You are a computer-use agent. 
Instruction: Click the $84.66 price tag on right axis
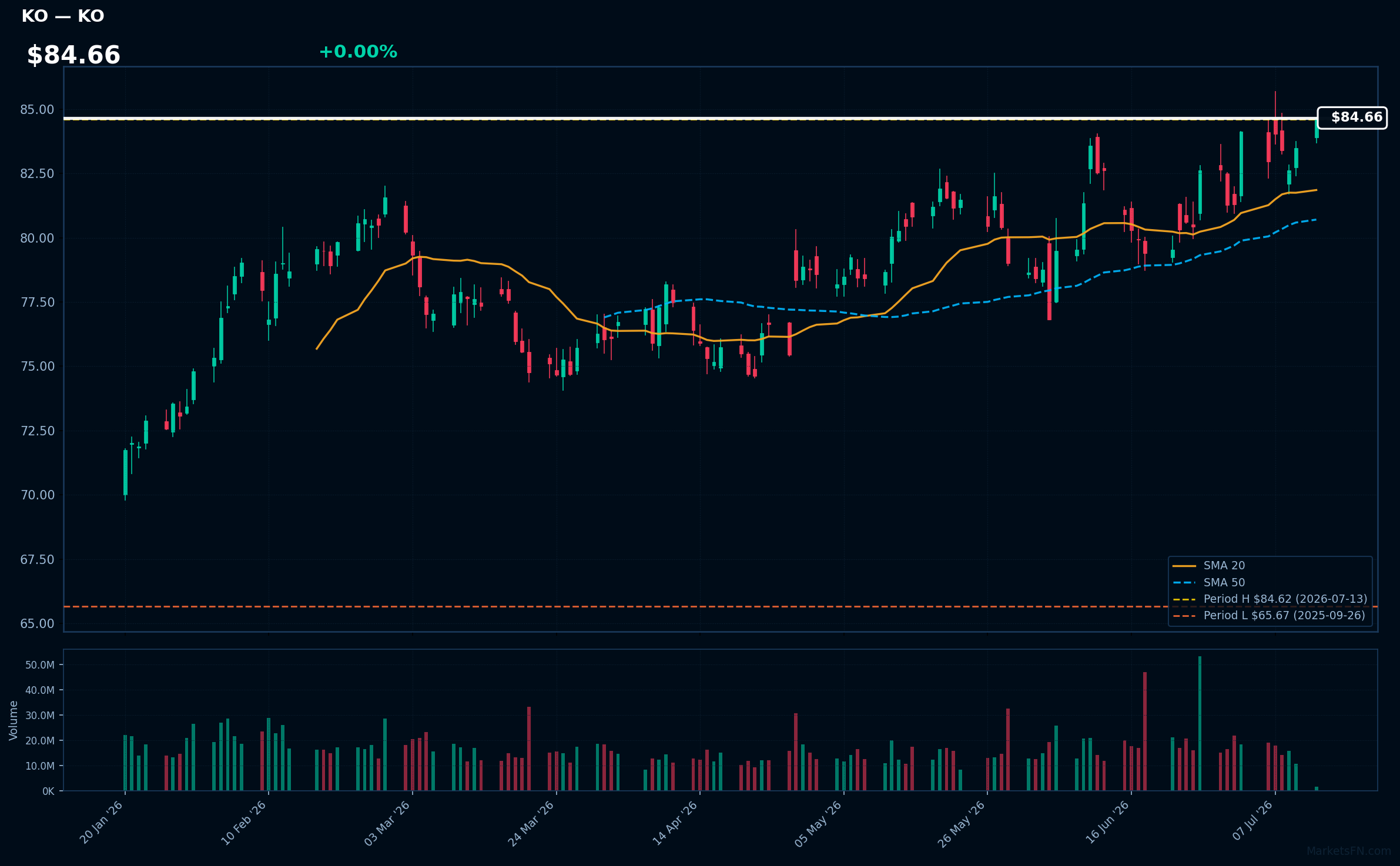point(1352,118)
